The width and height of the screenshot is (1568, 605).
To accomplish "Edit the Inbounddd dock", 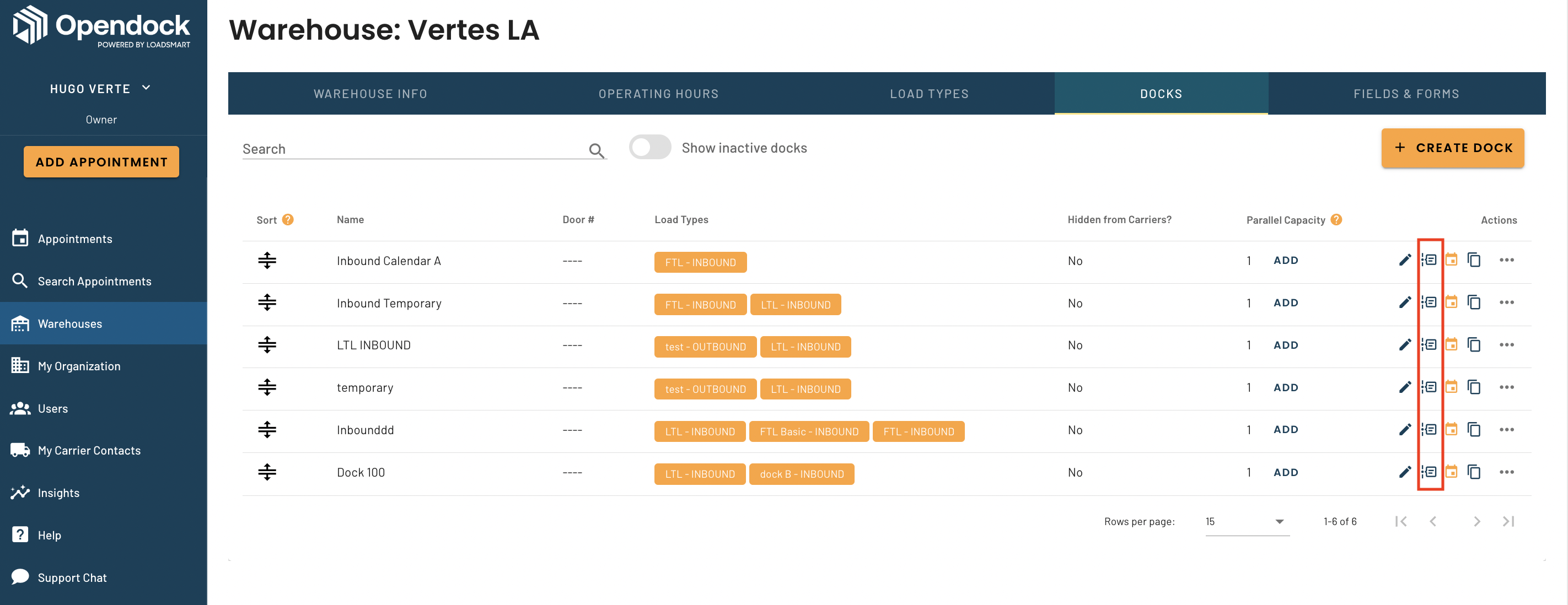I will (1404, 429).
